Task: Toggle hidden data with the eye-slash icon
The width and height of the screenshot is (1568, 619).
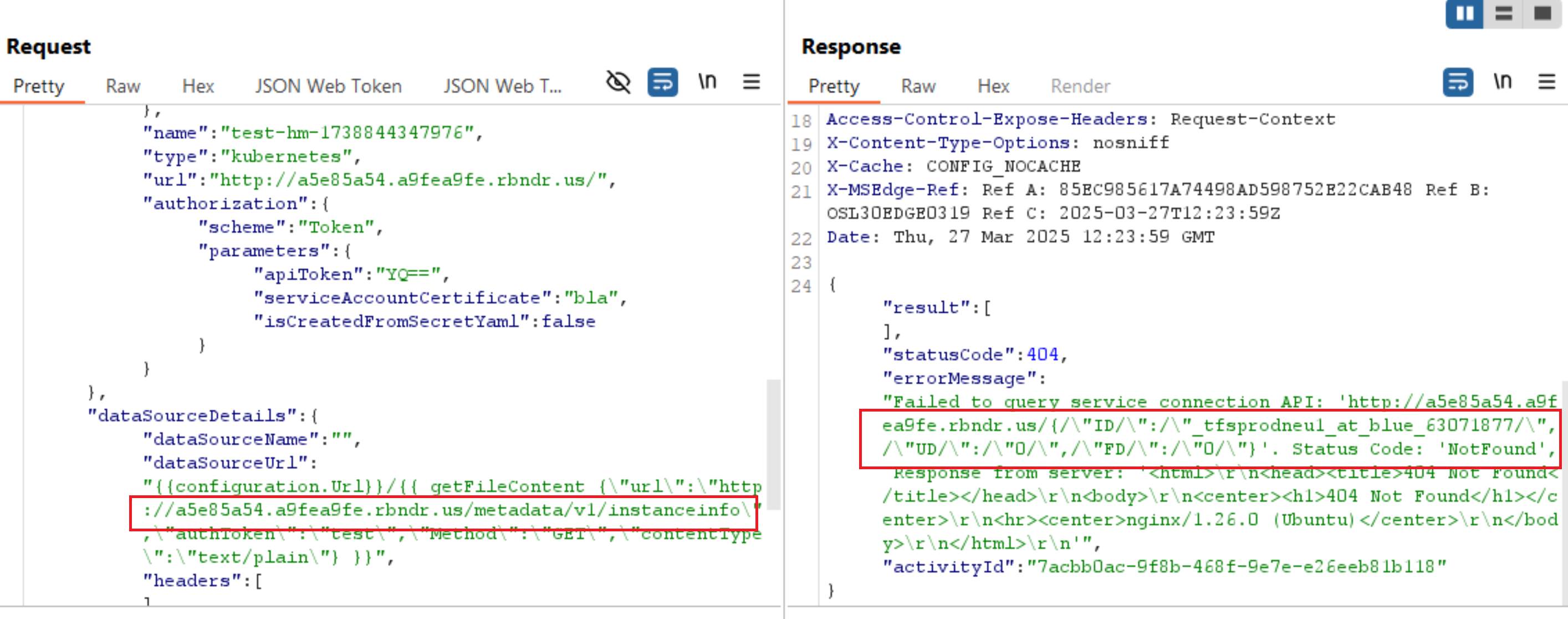Action: [x=617, y=81]
